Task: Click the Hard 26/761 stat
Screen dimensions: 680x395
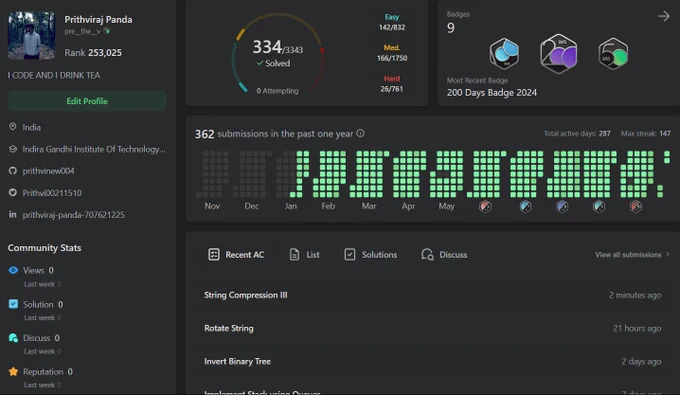Action: click(392, 84)
